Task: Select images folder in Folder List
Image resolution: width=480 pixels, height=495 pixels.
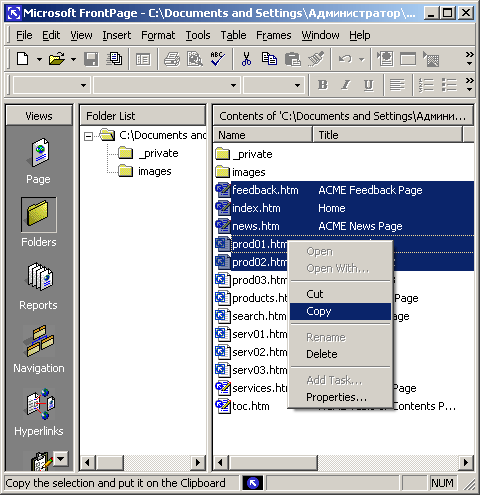Action: tap(145, 171)
